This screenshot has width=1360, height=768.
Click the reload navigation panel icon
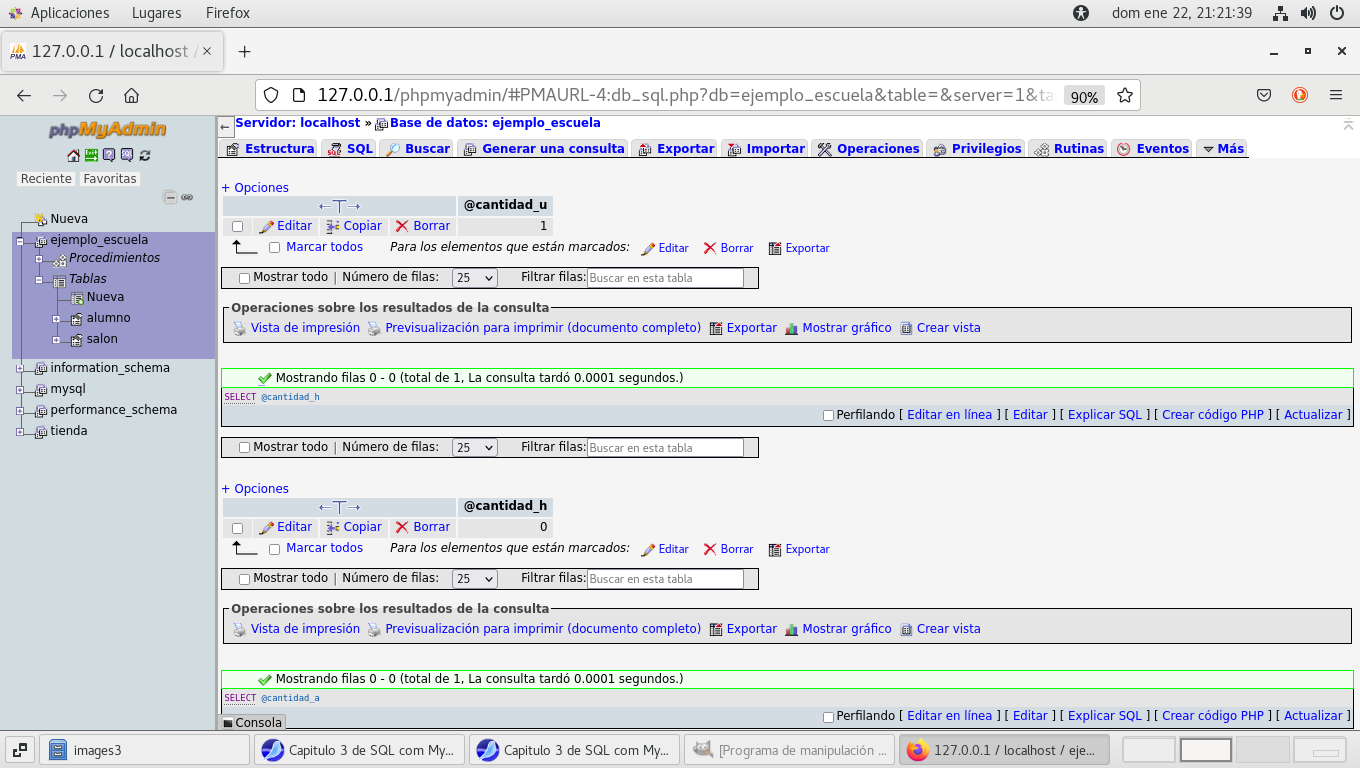(x=145, y=155)
